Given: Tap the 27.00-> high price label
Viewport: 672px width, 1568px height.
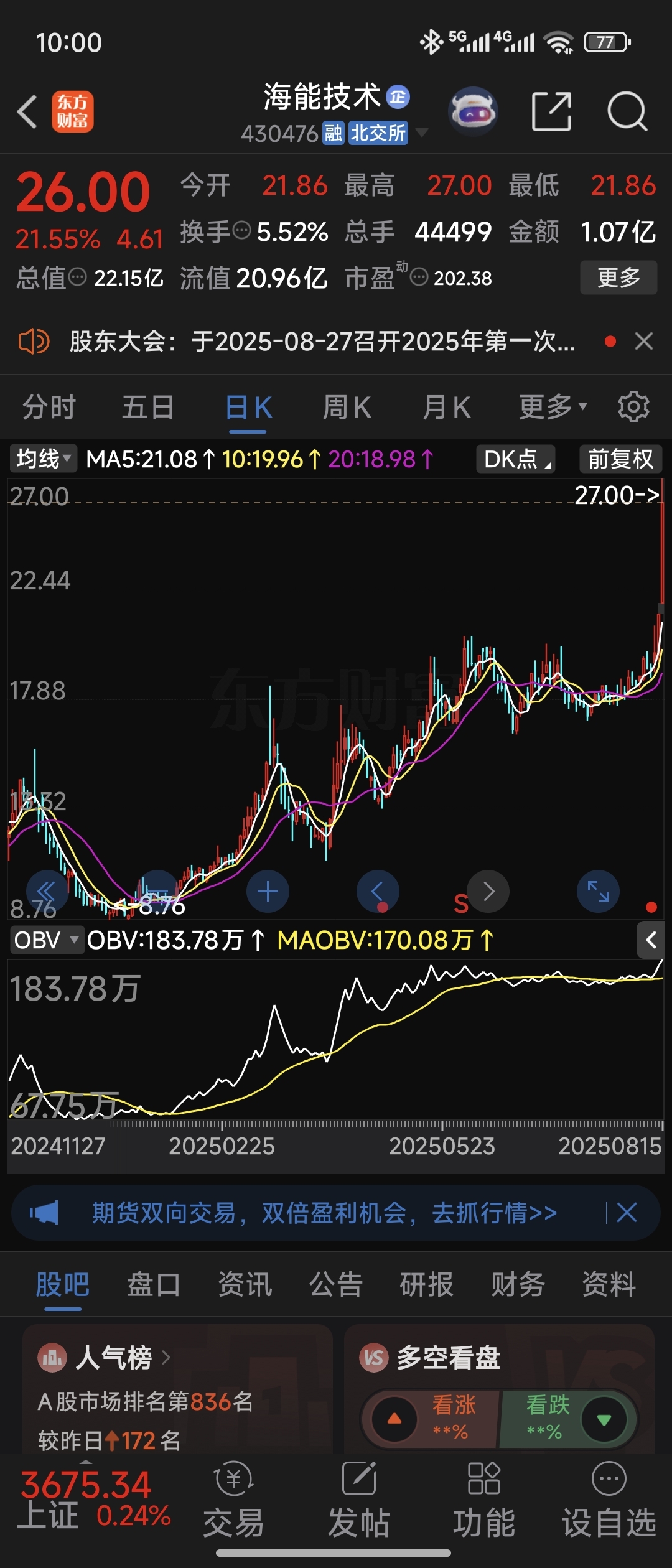Looking at the screenshot, I should (617, 495).
